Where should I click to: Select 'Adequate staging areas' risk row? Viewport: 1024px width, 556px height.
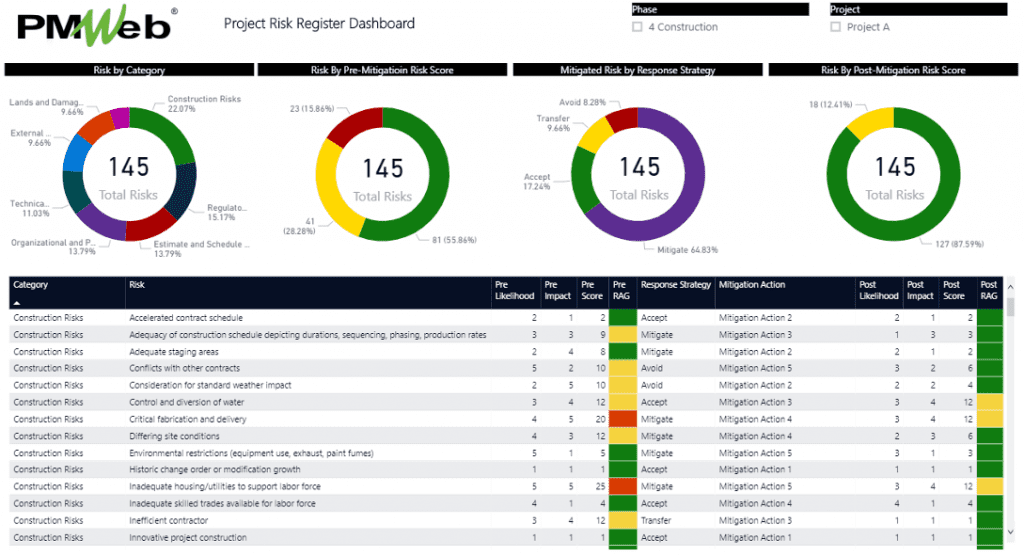[506, 352]
